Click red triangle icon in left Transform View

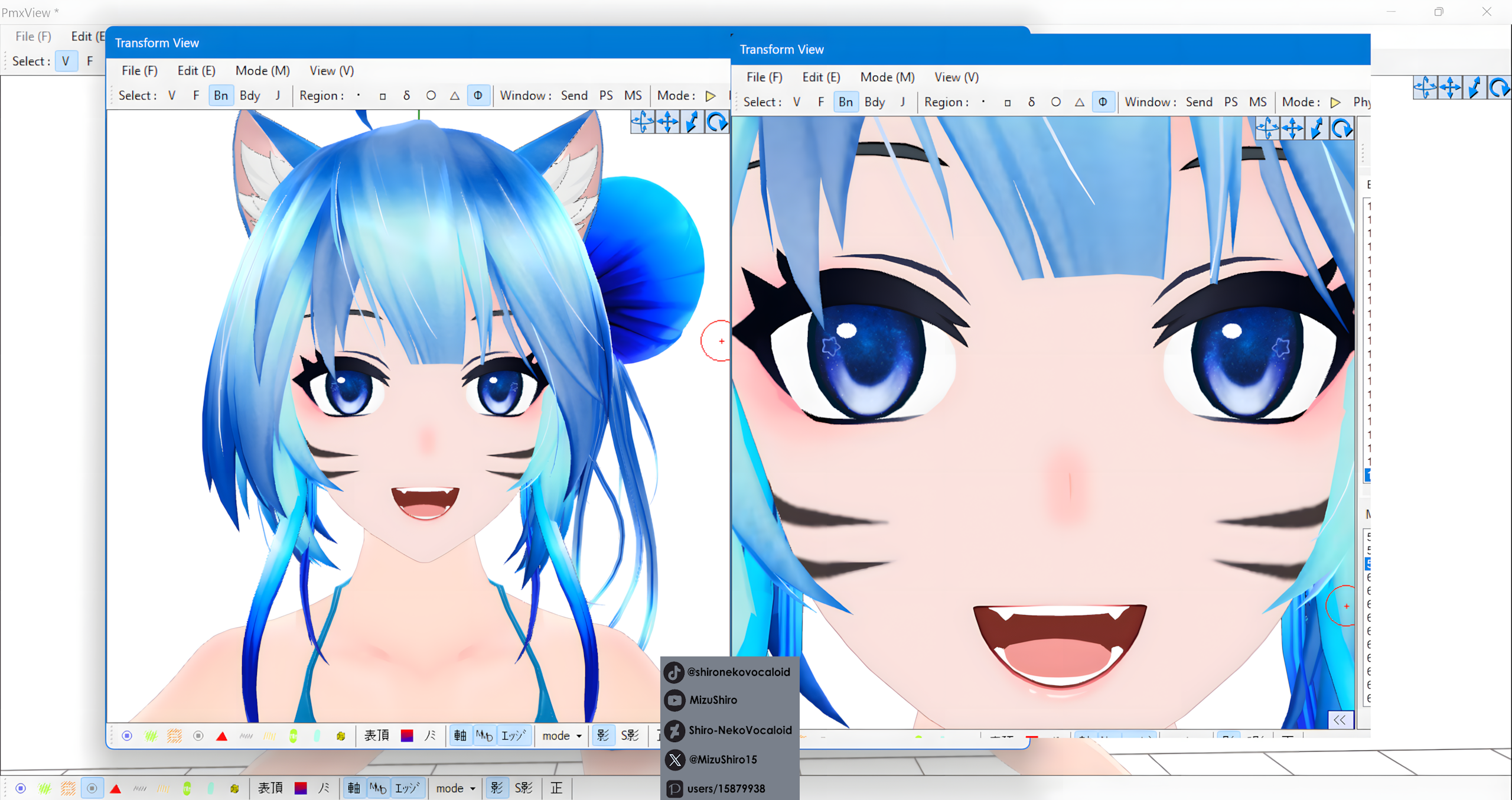tap(222, 736)
